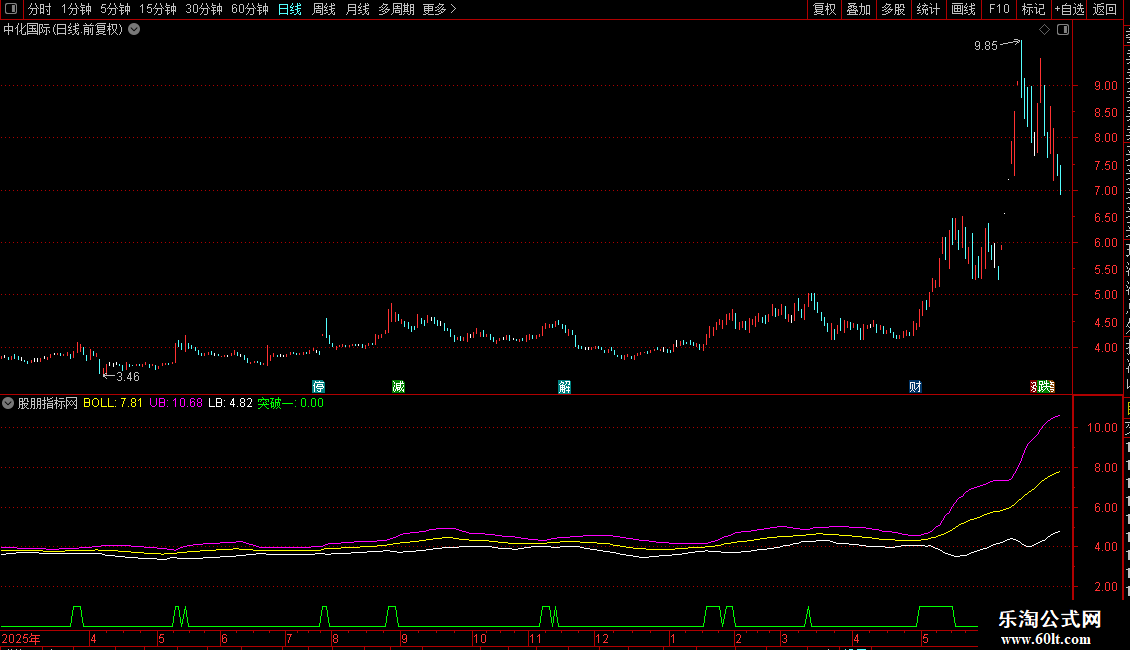Click the LB: 4.82 indicator value
The image size is (1130, 650).
(x=231, y=403)
